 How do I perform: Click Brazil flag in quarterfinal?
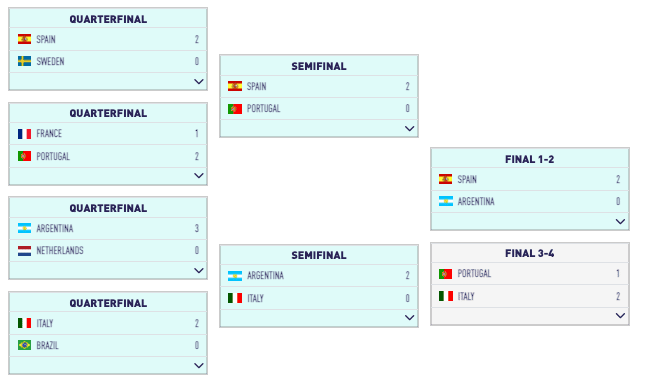(24, 345)
